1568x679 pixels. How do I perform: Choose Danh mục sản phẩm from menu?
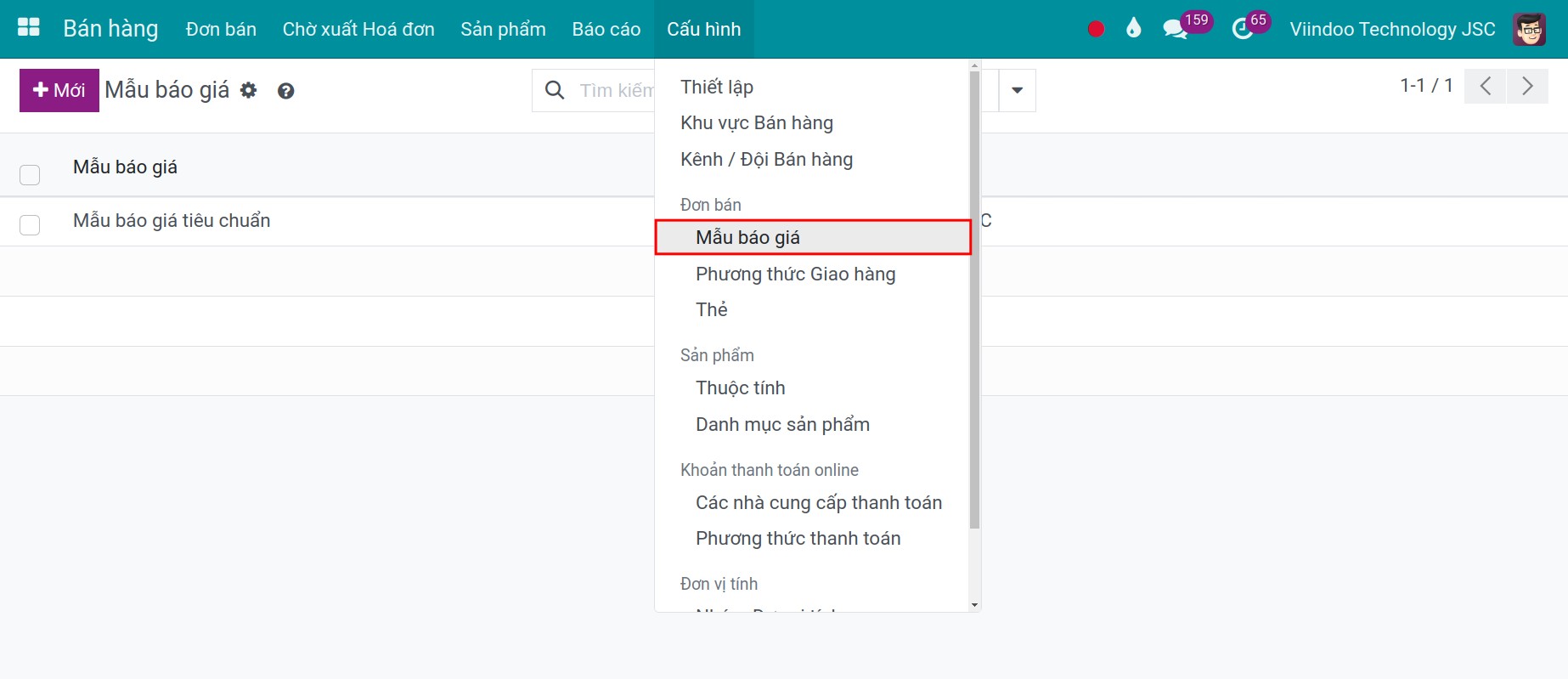tap(782, 424)
